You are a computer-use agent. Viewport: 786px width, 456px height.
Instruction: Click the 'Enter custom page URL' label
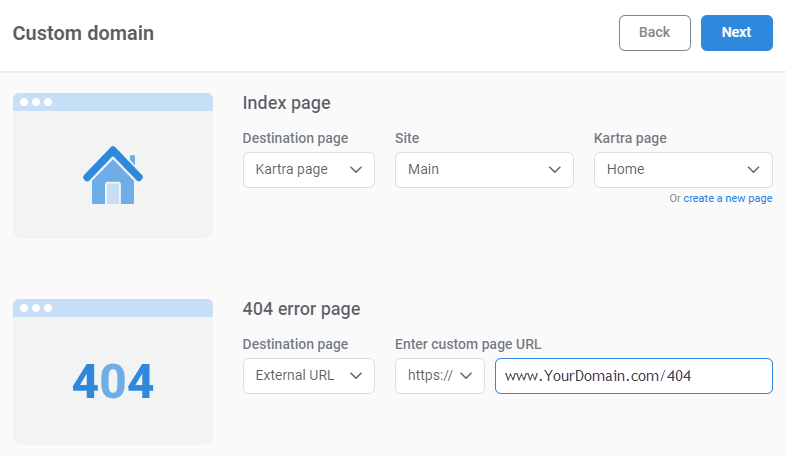(468, 344)
